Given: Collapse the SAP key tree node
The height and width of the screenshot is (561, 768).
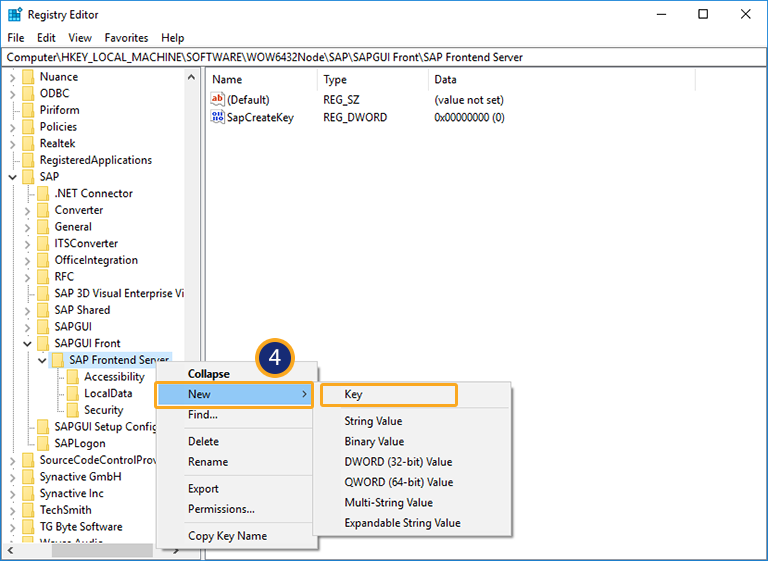Looking at the screenshot, I should pos(12,177).
